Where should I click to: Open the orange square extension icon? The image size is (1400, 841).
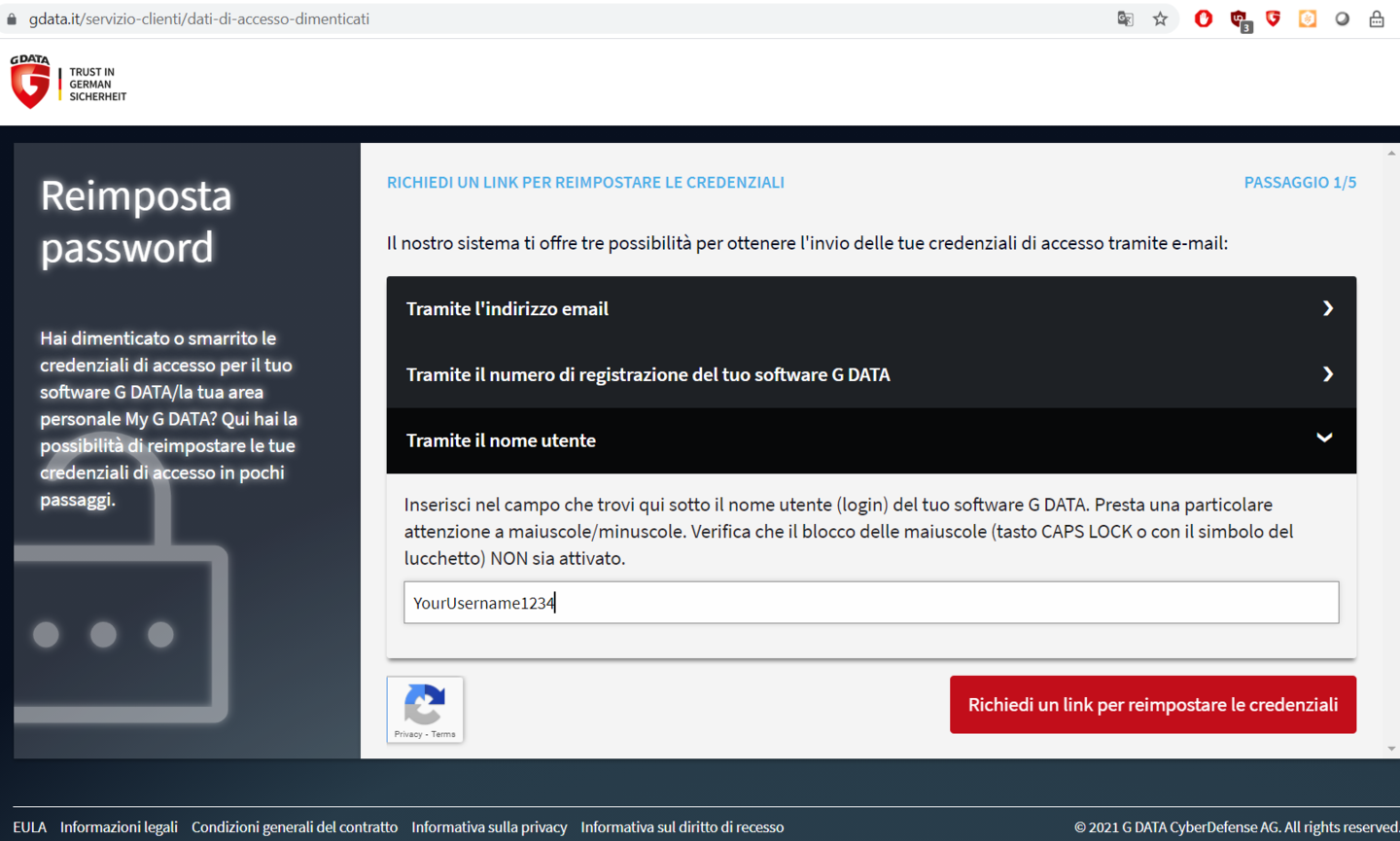pyautogui.click(x=1308, y=18)
